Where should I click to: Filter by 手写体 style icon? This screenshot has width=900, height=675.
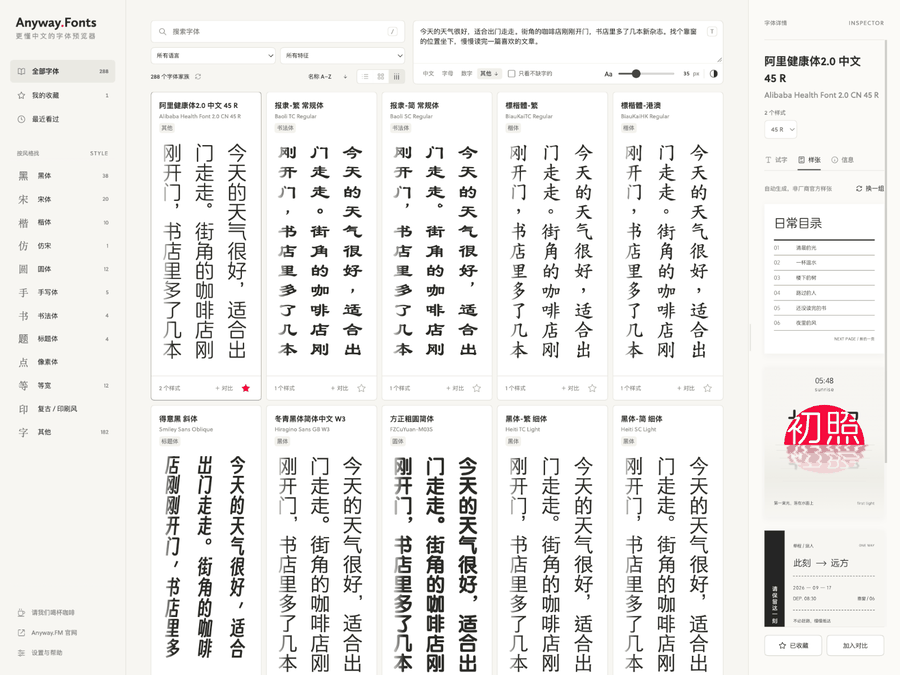click(x=23, y=292)
